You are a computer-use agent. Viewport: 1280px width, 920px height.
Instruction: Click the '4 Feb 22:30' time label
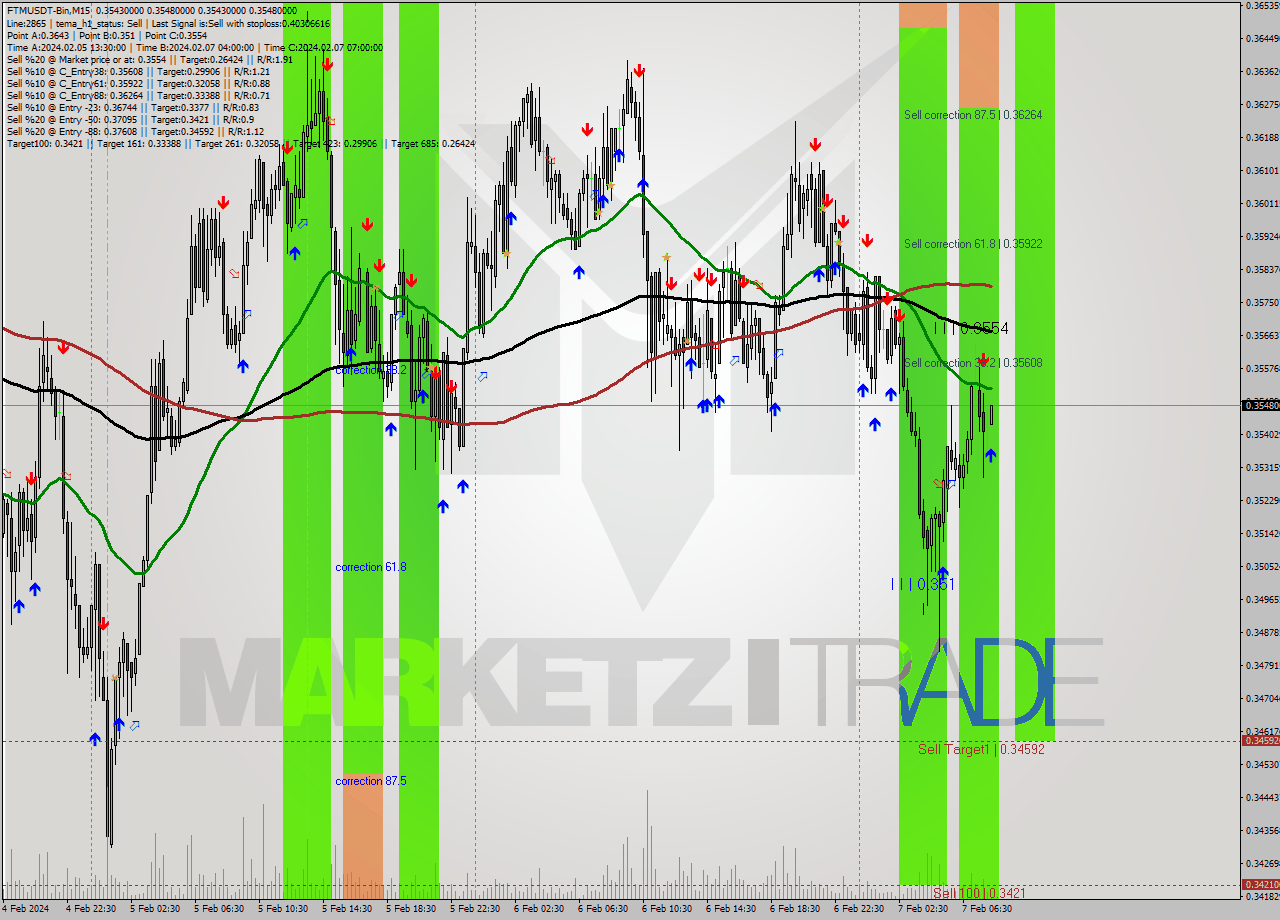(91, 909)
